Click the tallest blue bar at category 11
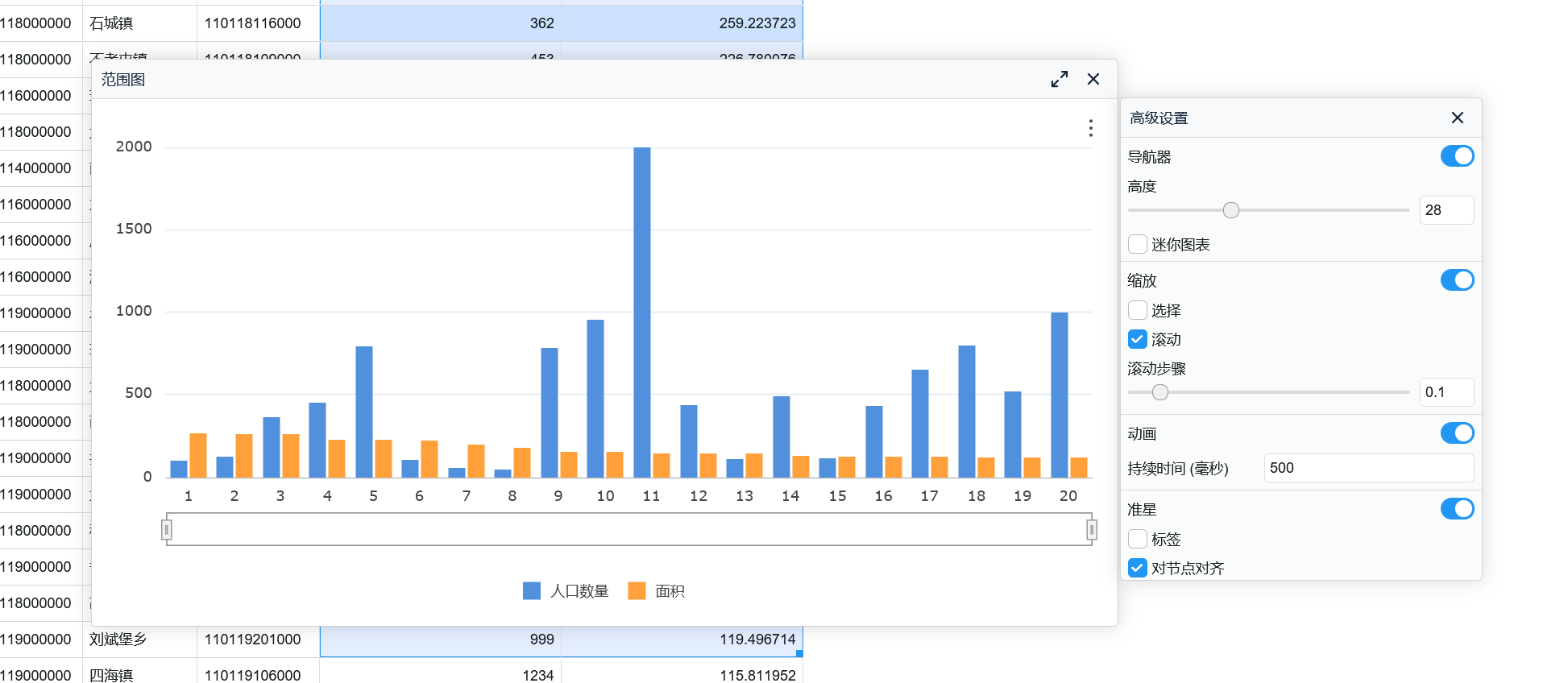Image resolution: width=1568 pixels, height=683 pixels. [642, 313]
